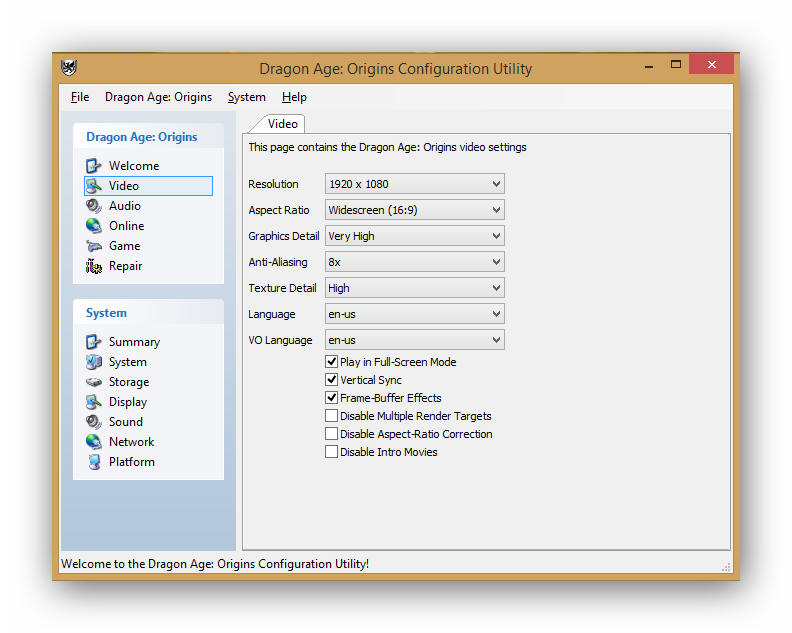The width and height of the screenshot is (792, 633).
Task: Uncheck Vertical Sync
Action: tap(331, 380)
